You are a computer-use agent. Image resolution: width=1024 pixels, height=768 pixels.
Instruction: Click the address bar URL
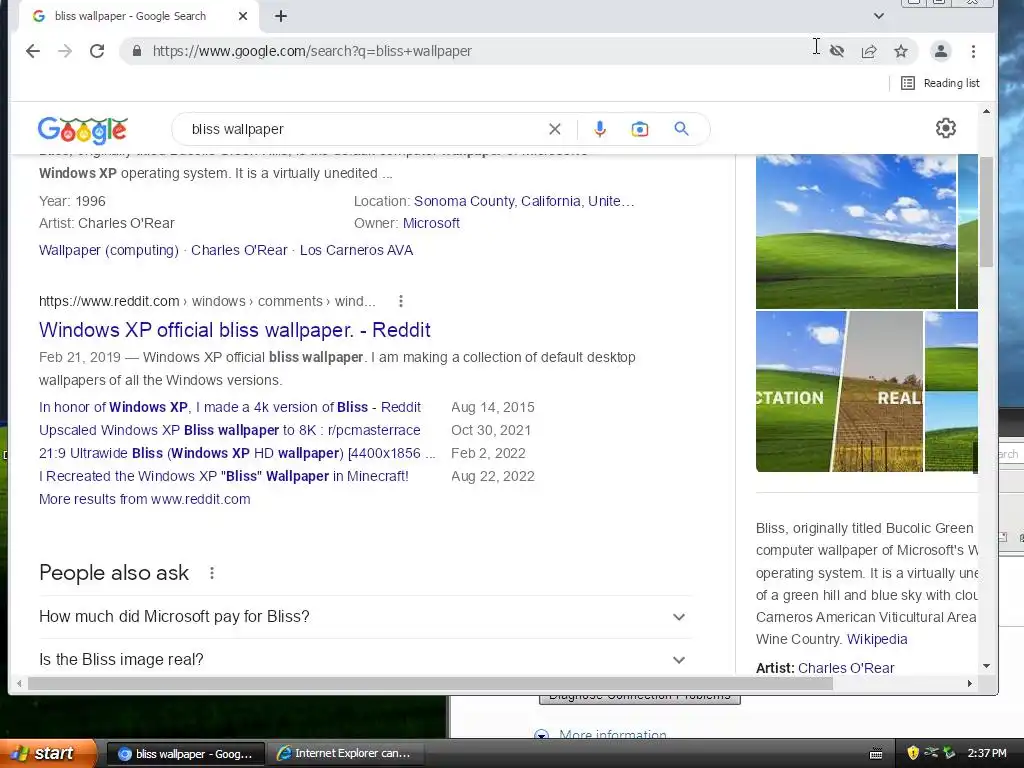pos(312,51)
